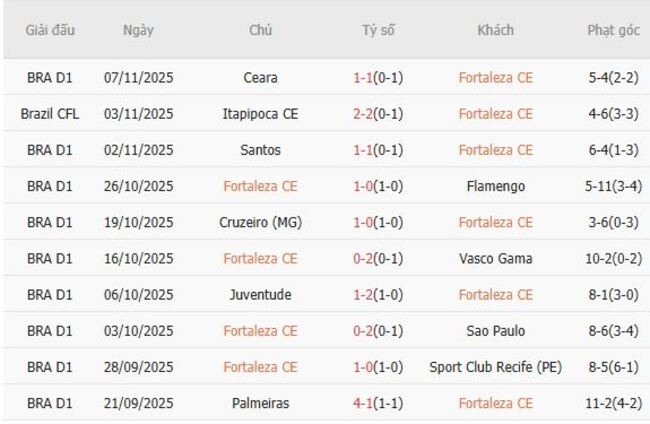Select the "Khách" column header
650x424 pixels.
[x=495, y=30]
